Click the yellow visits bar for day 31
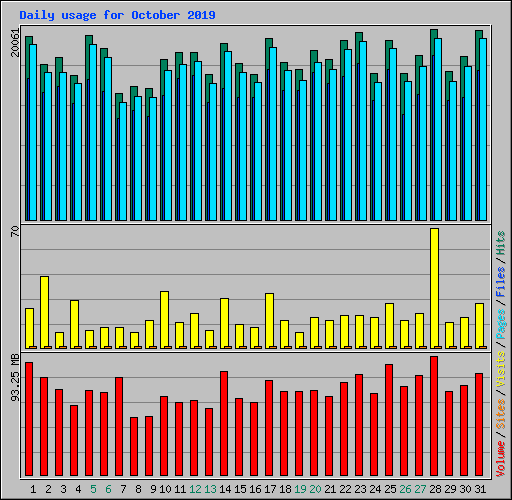The height and width of the screenshot is (500, 512). [x=479, y=326]
